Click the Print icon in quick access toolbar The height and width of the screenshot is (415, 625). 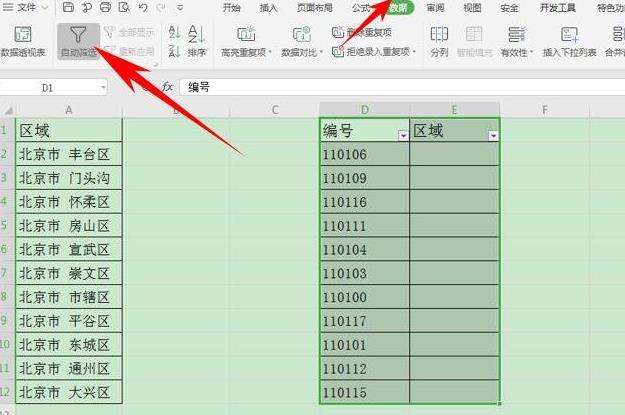tap(106, 7)
